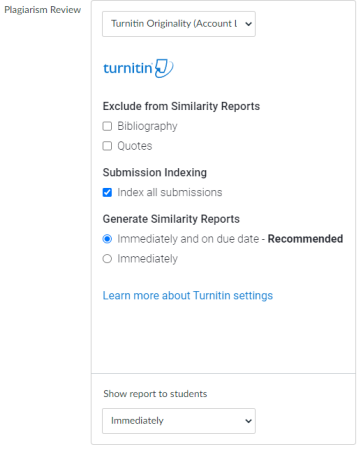
Task: Click the Index all submissions label text
Action: [x=170, y=192]
